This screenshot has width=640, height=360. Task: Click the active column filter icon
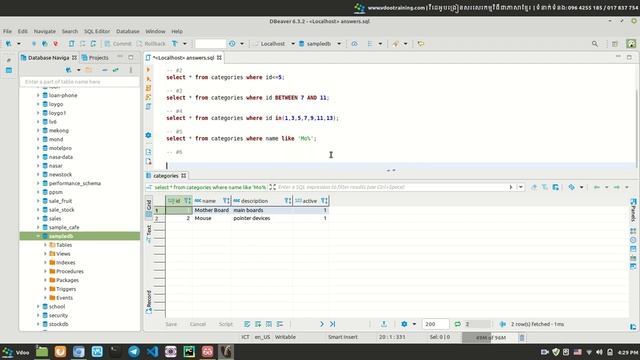tap(324, 201)
